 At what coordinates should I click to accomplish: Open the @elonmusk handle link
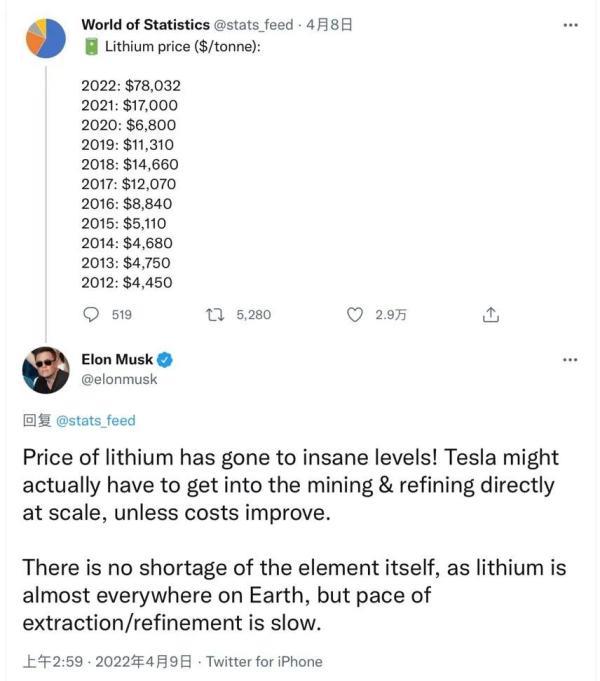[119, 380]
